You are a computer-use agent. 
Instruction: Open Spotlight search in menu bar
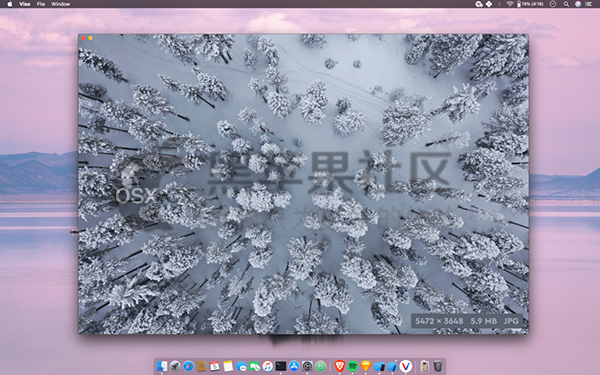pyautogui.click(x=566, y=4)
